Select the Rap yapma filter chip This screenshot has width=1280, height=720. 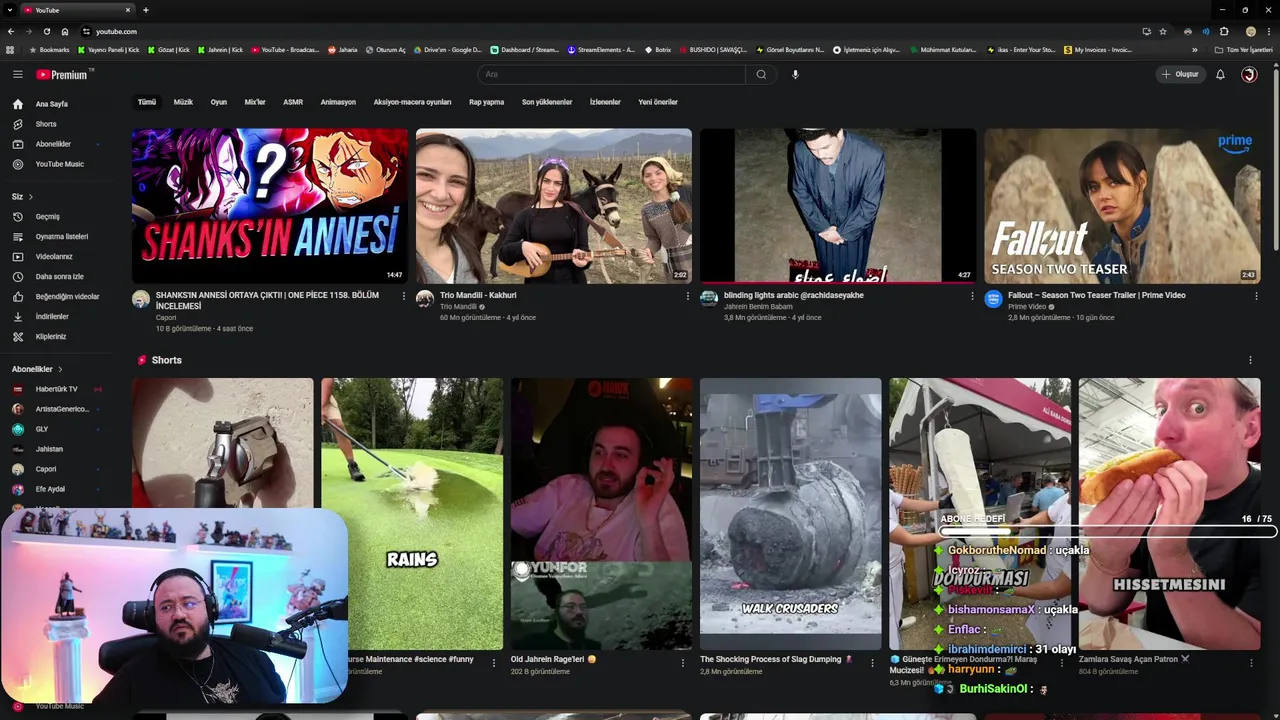coord(486,102)
